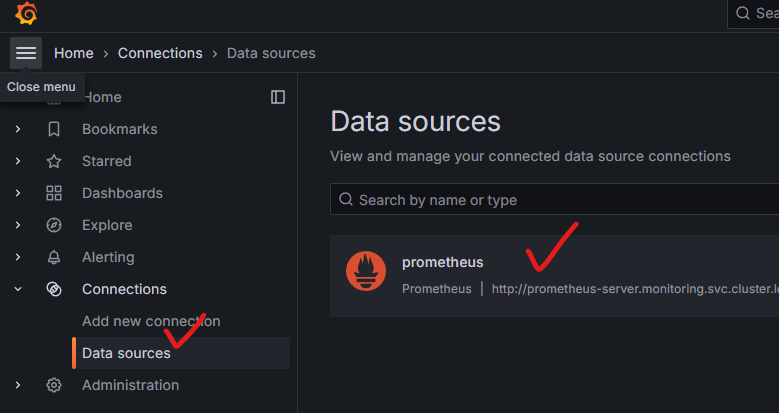Expand the Dashboards section chevron
The width and height of the screenshot is (779, 413).
pyautogui.click(x=18, y=193)
